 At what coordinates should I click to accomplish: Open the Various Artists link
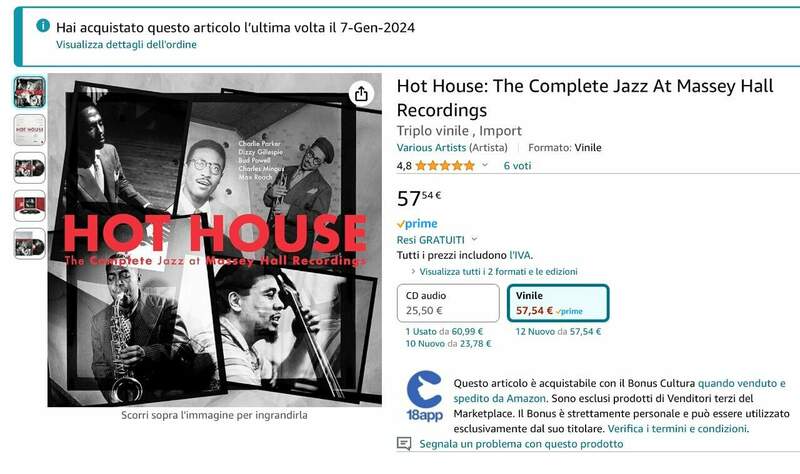coord(431,147)
